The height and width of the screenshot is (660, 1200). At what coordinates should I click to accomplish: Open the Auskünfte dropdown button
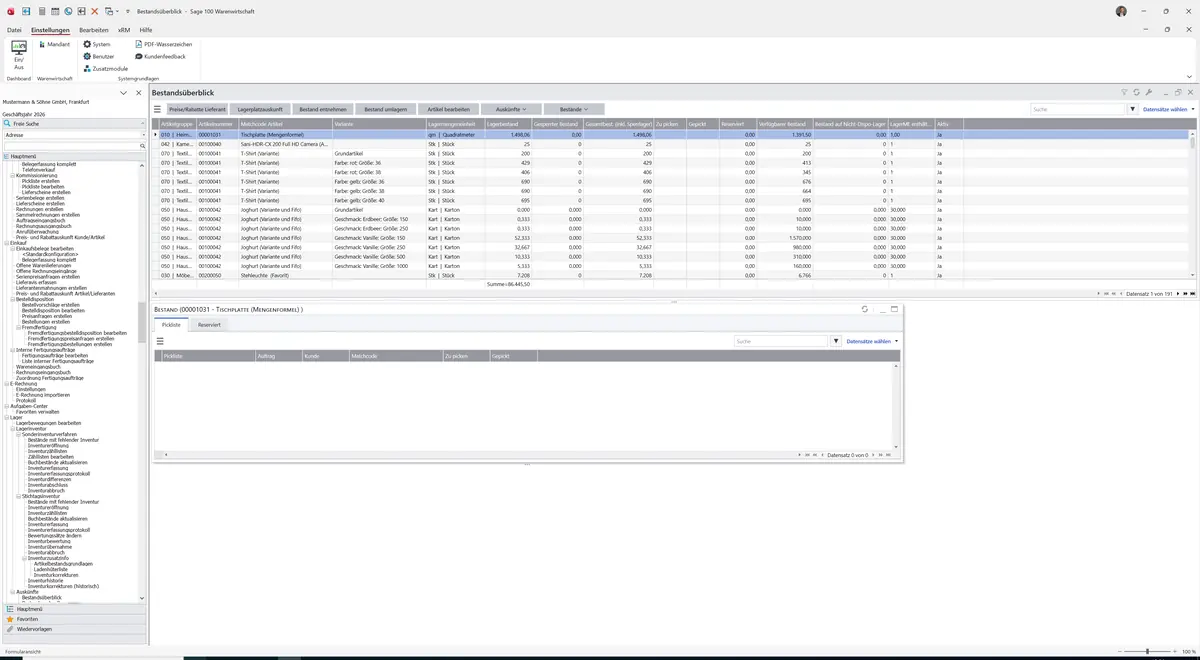(x=510, y=109)
